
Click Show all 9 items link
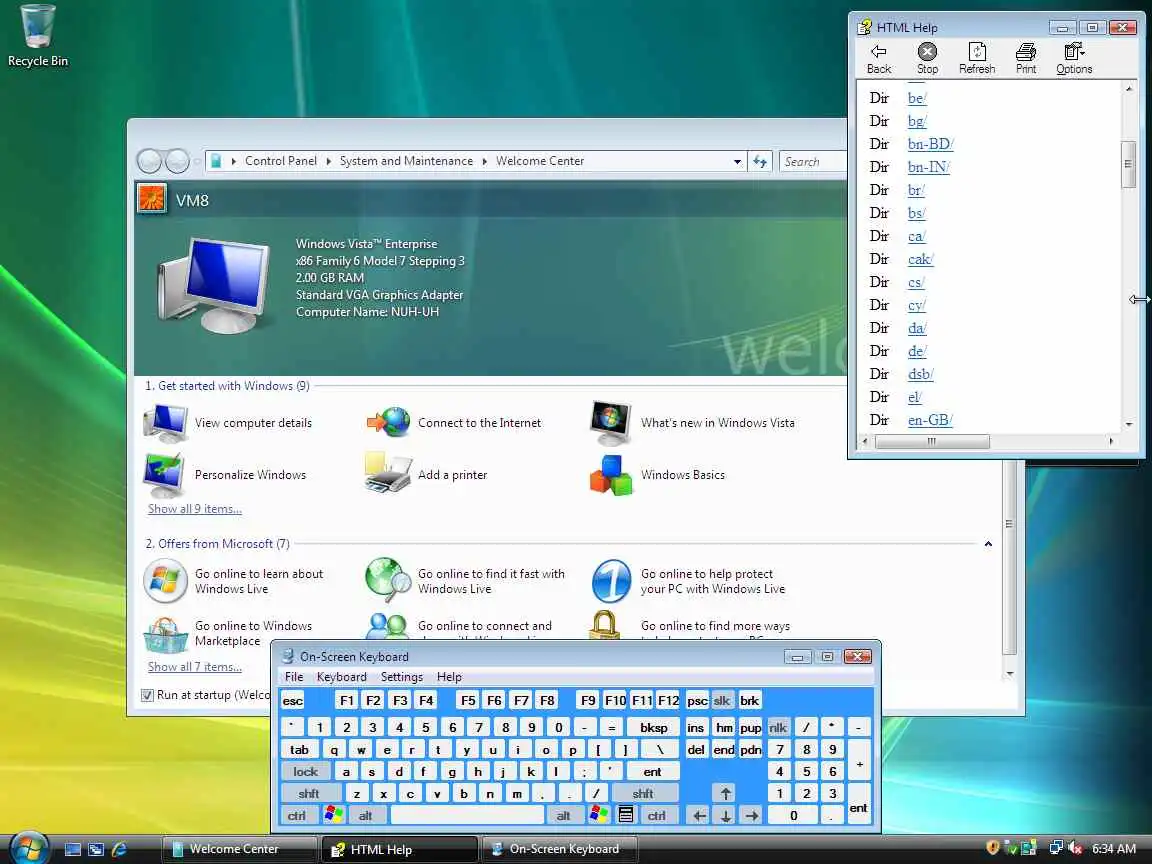pyautogui.click(x=195, y=508)
